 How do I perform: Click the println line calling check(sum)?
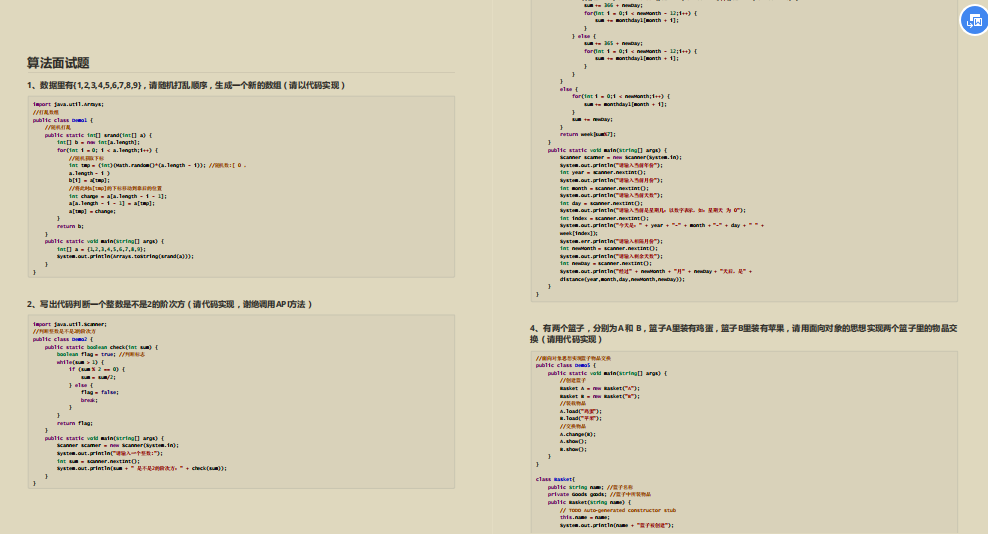click(x=141, y=468)
